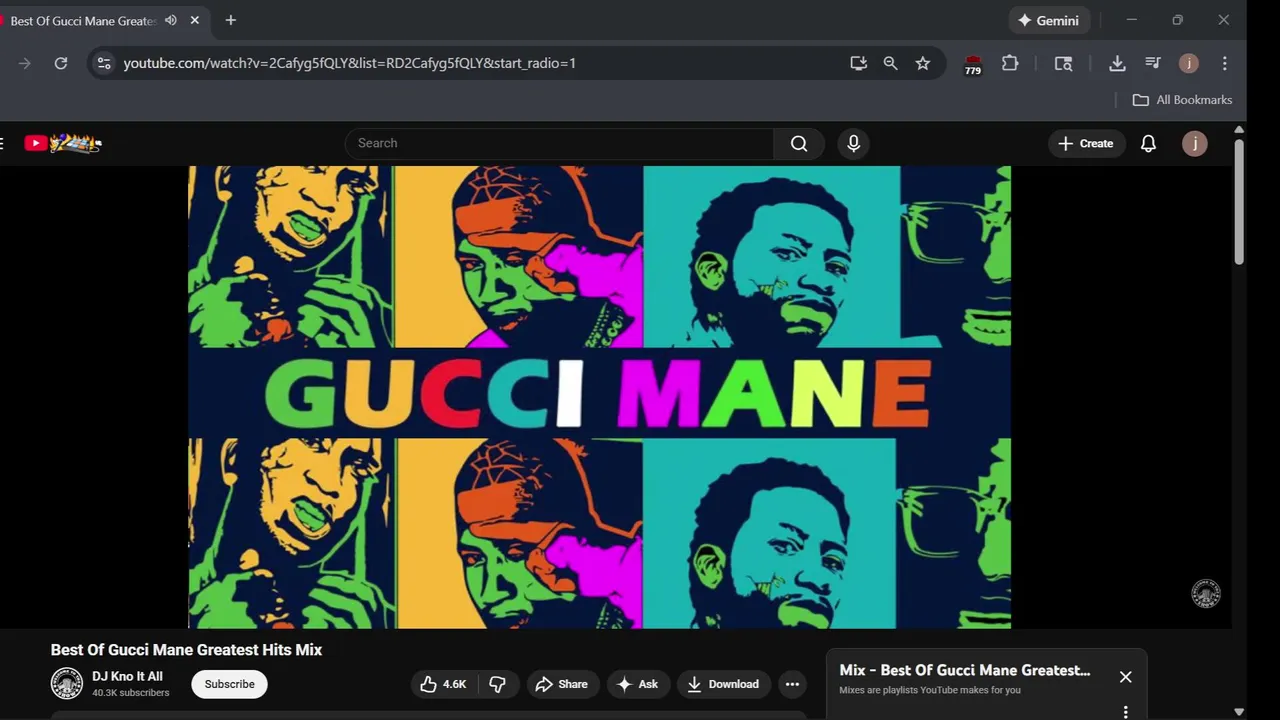Open Chrome three-dot menu

coord(1224,63)
